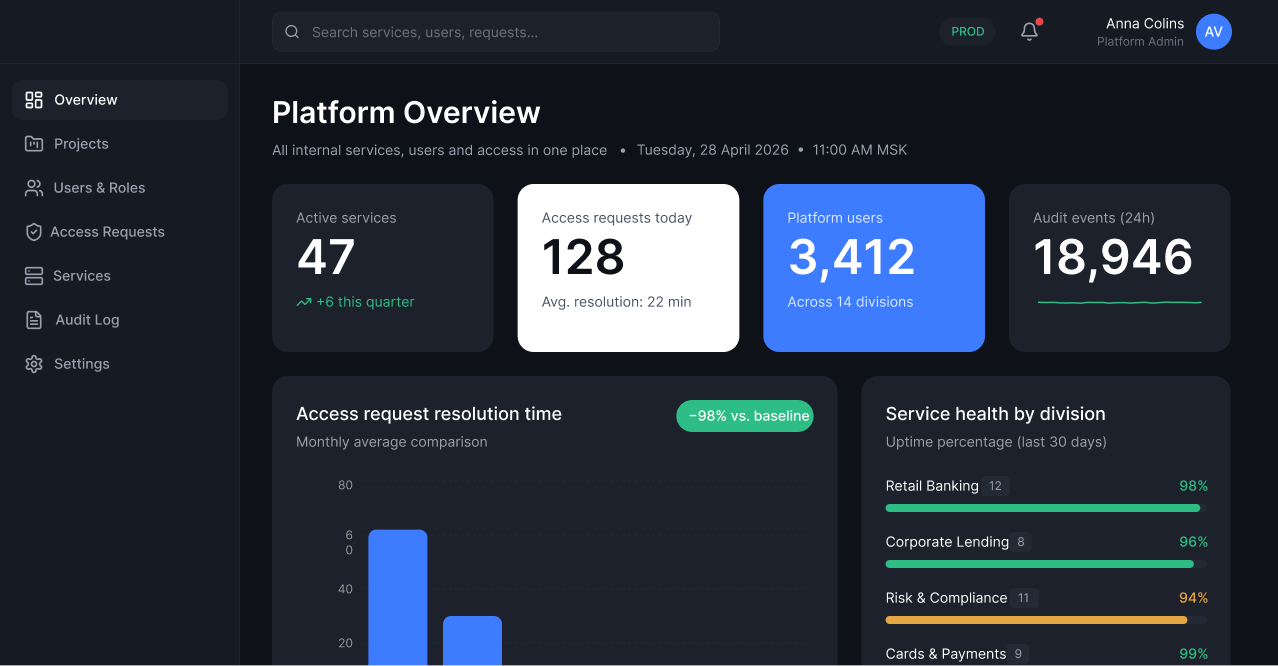Click the Platform Admin role text
Viewport: 1278px width, 666px height.
click(1140, 42)
